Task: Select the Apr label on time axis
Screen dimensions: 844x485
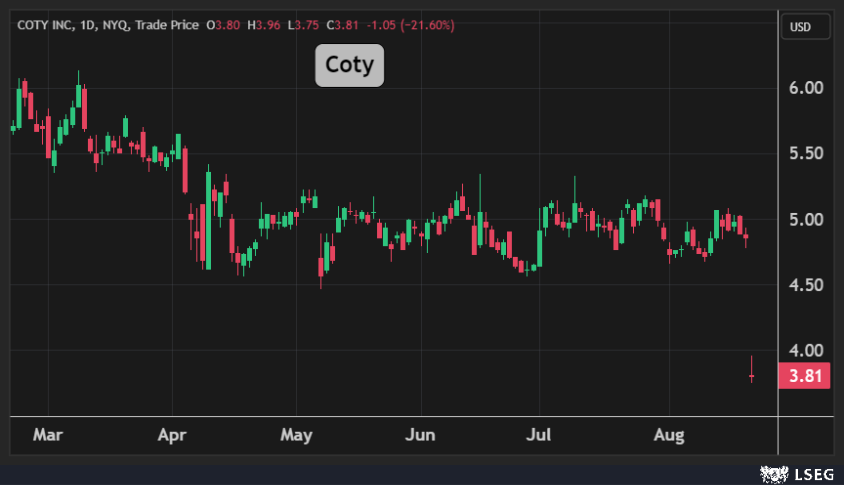Action: click(x=173, y=436)
